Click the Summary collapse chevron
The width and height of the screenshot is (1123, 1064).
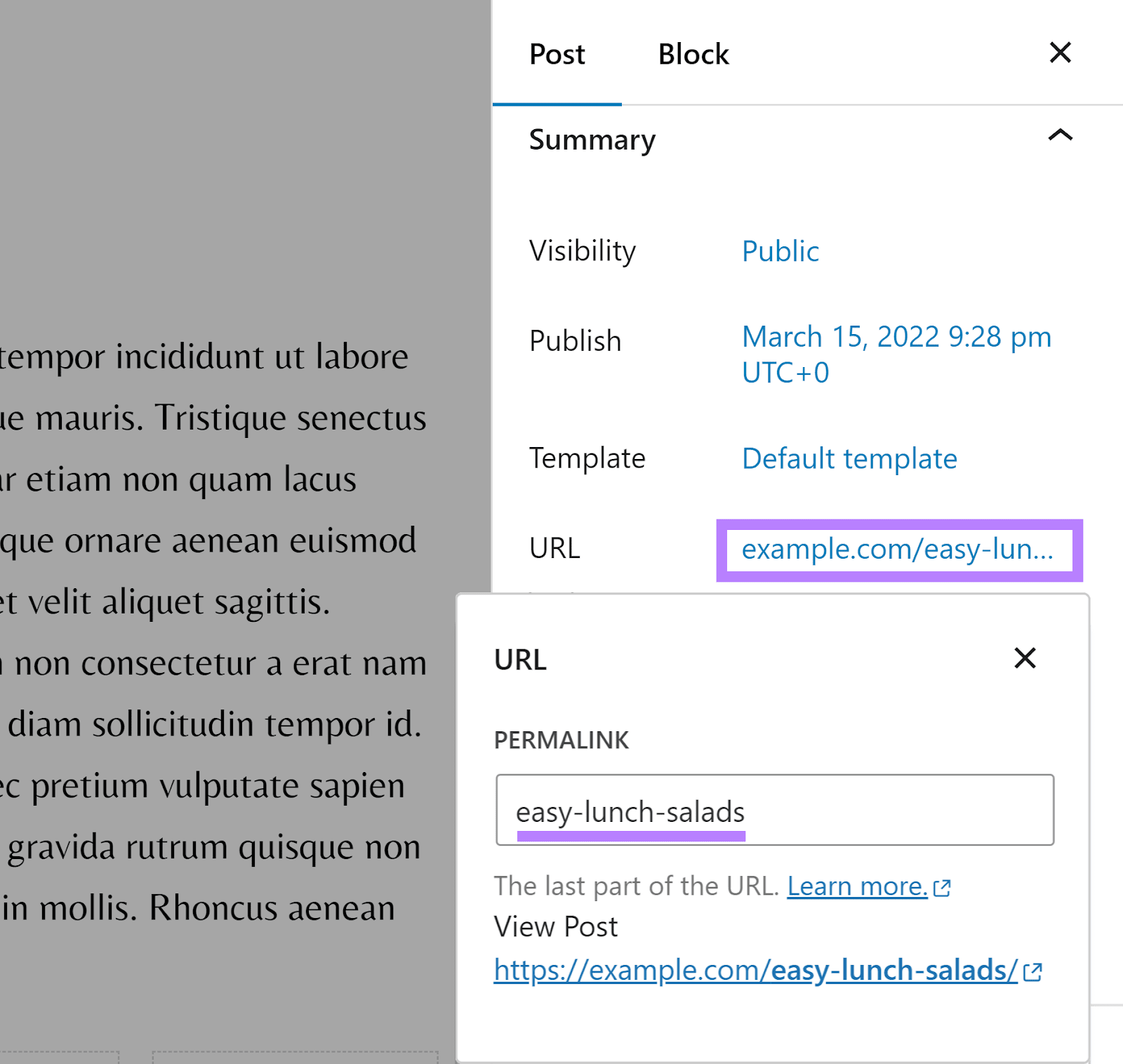(x=1060, y=133)
